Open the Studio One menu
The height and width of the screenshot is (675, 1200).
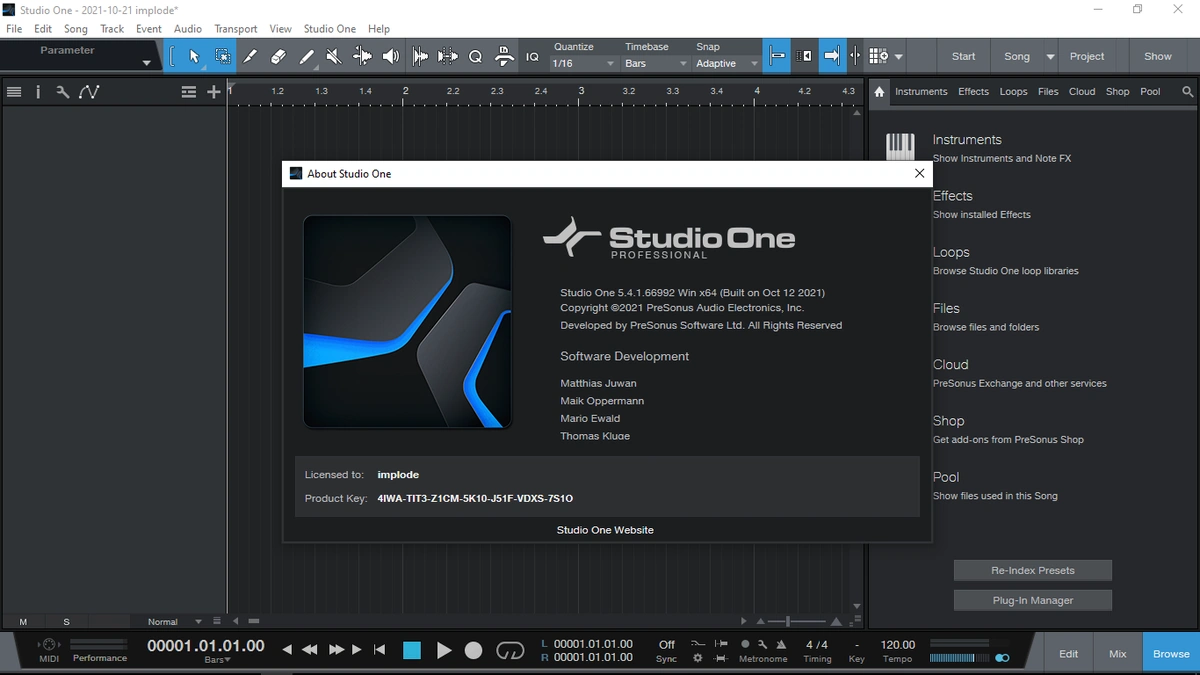pos(329,29)
